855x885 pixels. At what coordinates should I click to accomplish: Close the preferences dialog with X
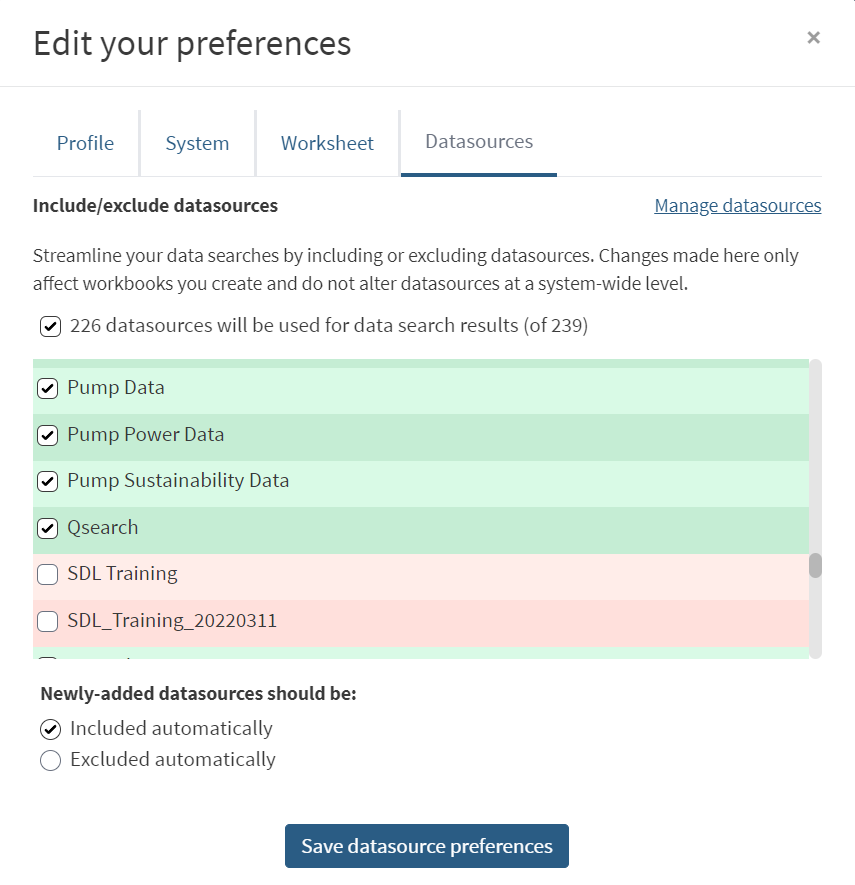pyautogui.click(x=813, y=38)
